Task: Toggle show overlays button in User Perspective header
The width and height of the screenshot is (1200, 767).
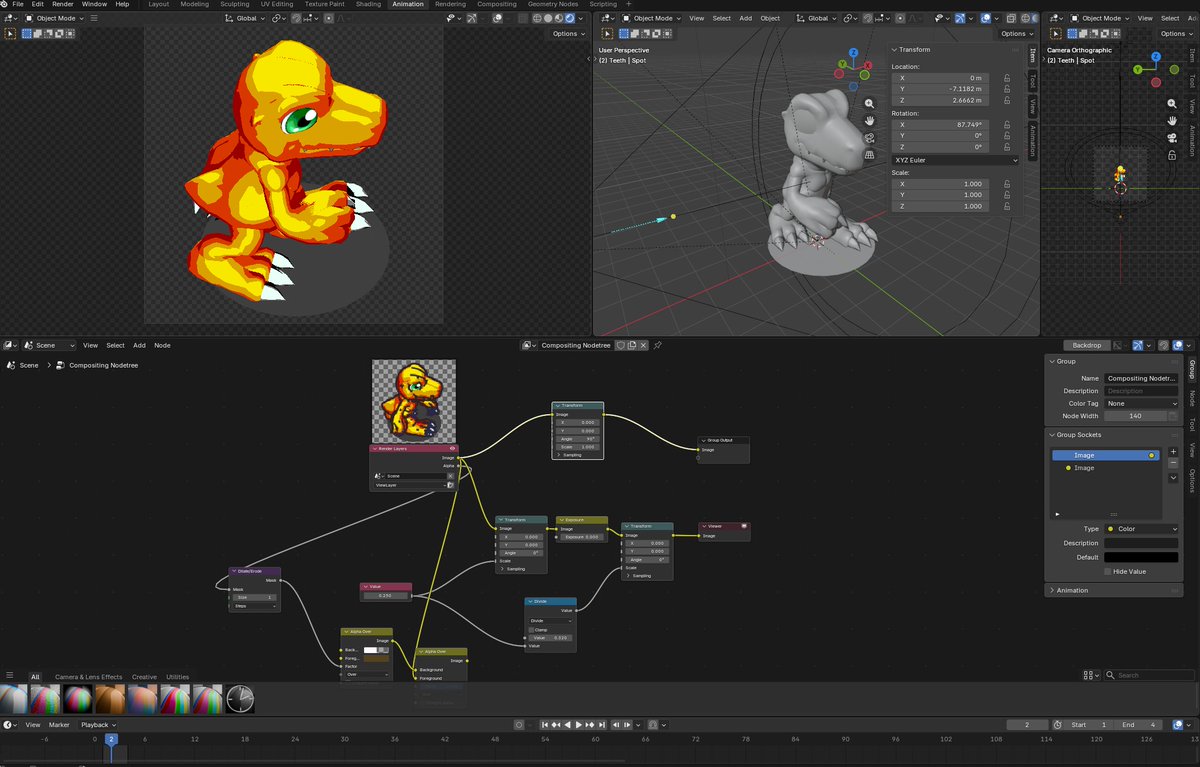Action: [986, 18]
